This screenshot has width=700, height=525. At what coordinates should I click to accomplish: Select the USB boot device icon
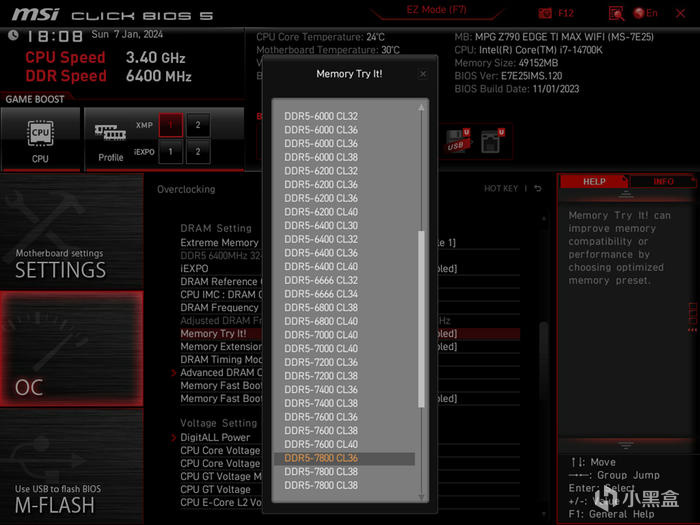pyautogui.click(x=458, y=141)
